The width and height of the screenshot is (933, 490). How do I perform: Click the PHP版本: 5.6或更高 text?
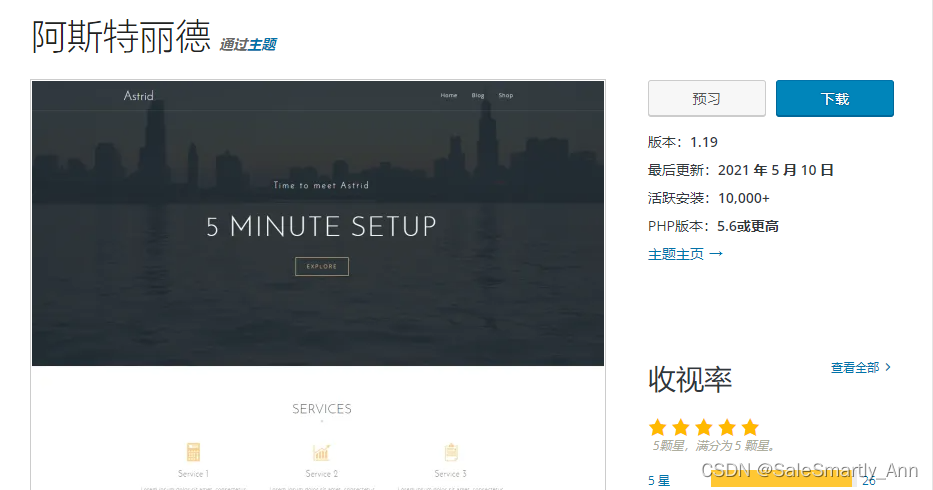713,226
